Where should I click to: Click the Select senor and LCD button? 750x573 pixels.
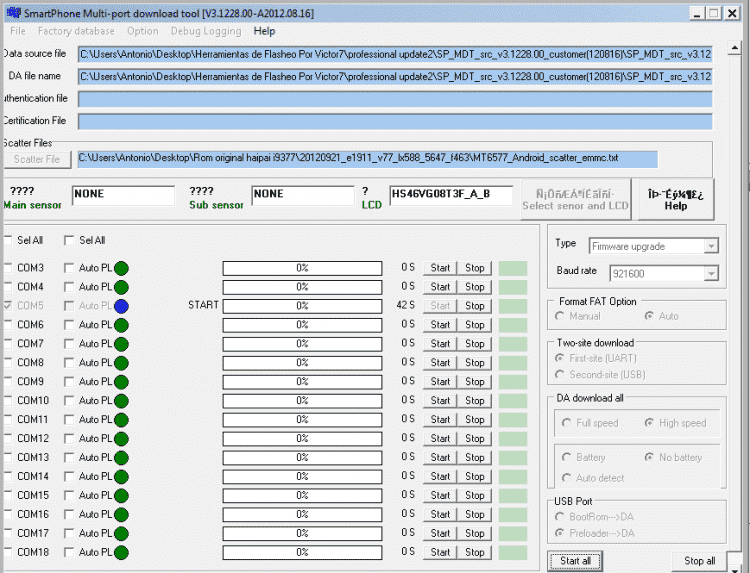(x=575, y=199)
